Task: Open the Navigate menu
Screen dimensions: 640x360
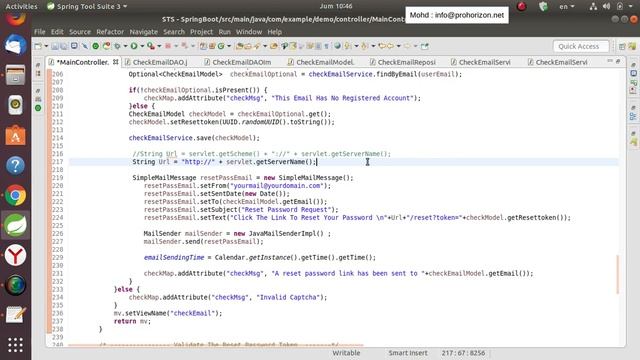Action: click(x=143, y=31)
